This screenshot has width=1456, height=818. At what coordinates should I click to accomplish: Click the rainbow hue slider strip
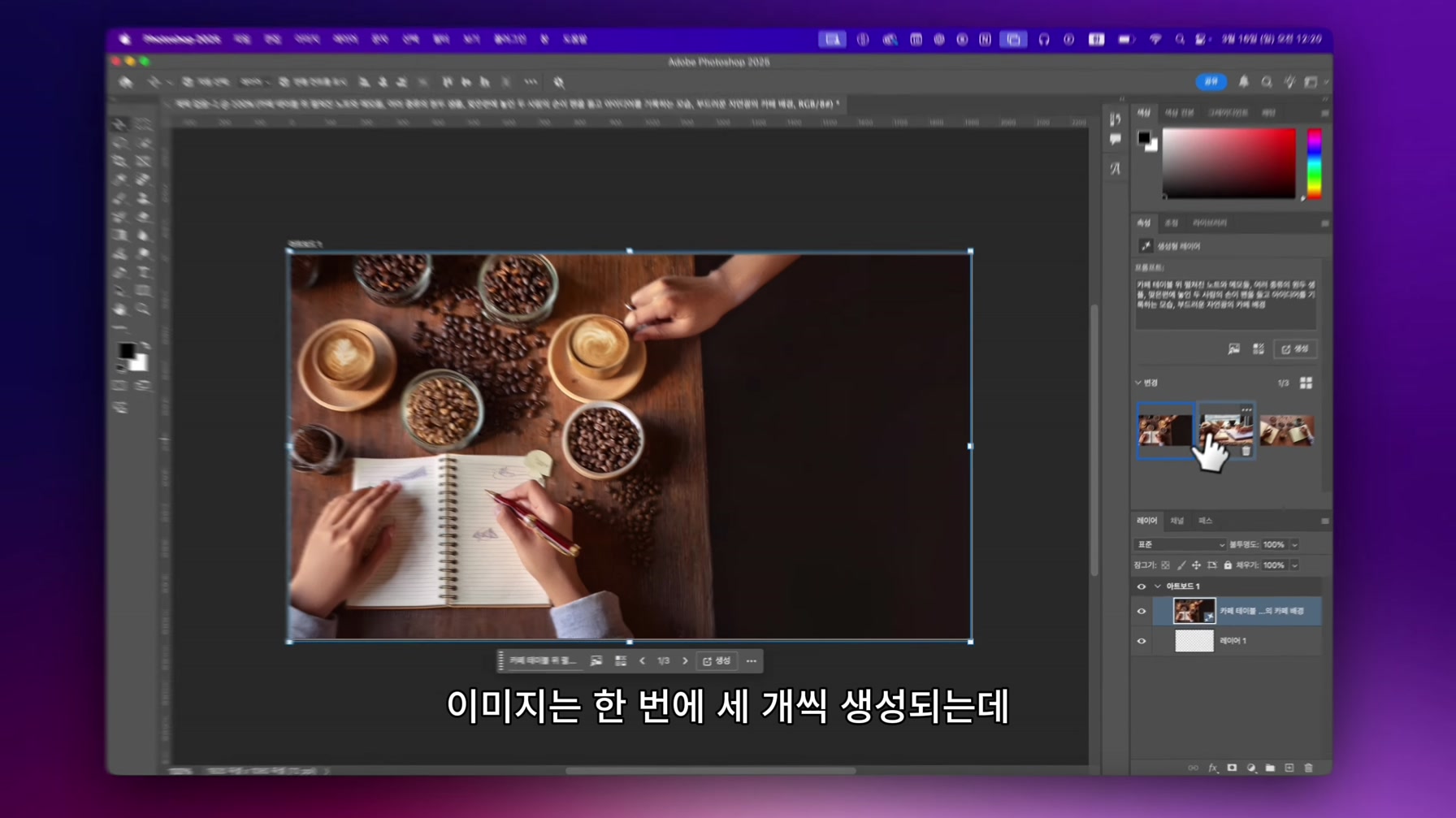1314,163
